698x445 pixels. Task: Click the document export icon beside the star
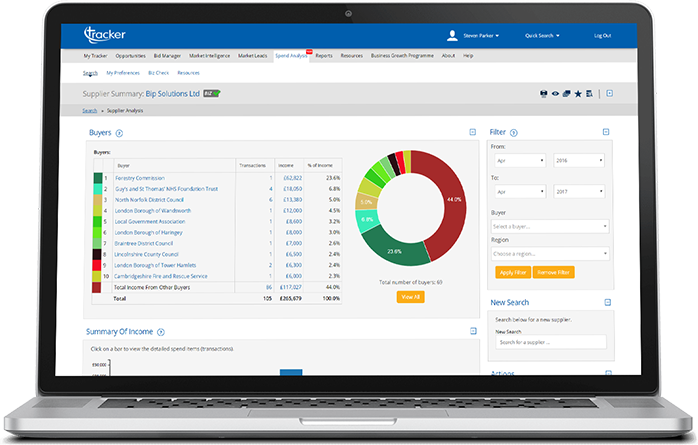click(x=589, y=94)
